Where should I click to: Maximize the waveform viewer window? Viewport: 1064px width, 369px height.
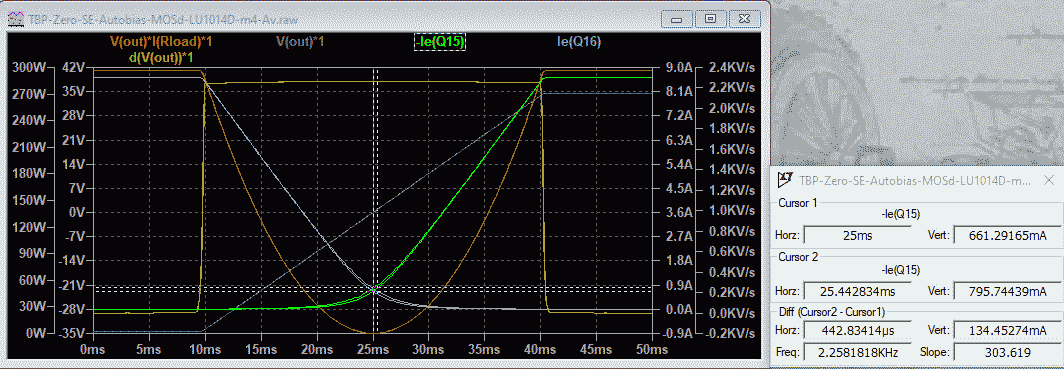(710, 19)
